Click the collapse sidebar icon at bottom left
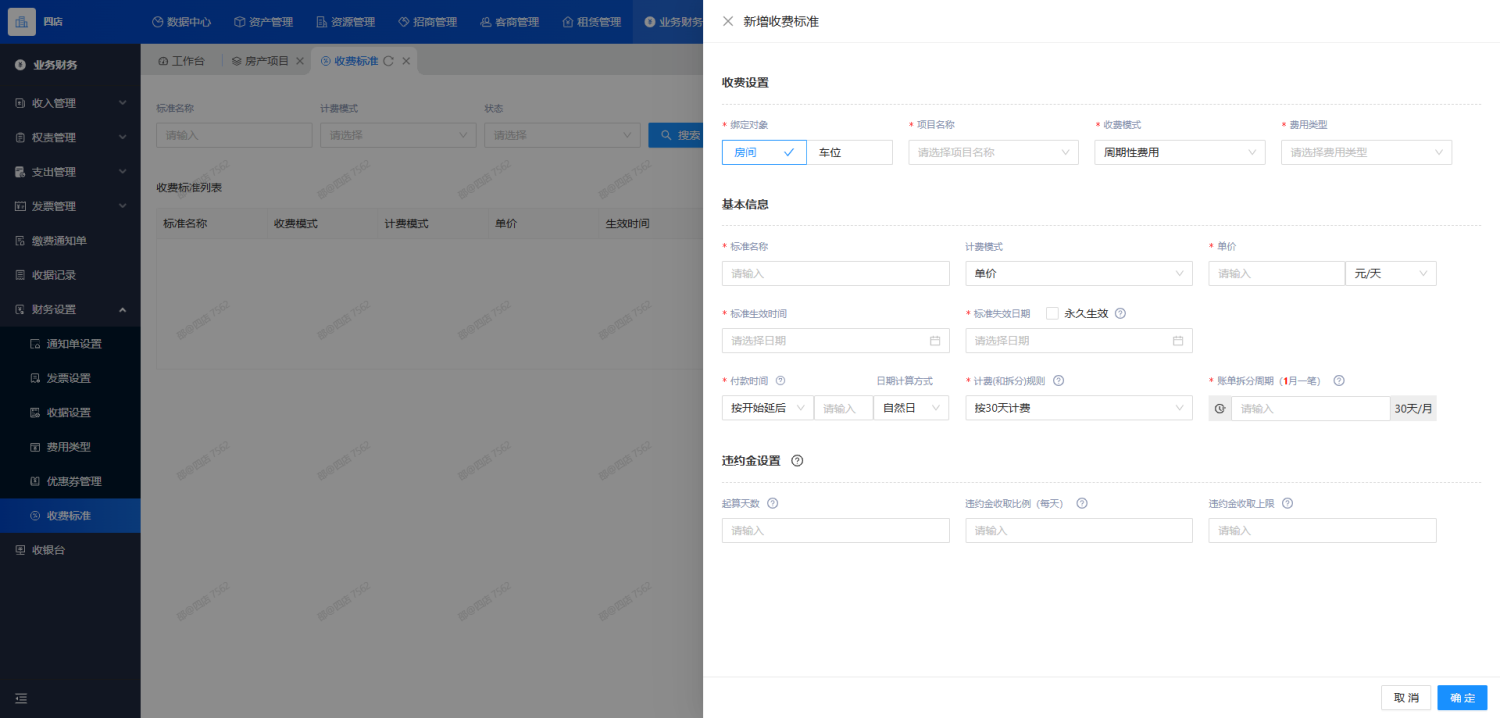The width and height of the screenshot is (1500, 718). coord(21,698)
